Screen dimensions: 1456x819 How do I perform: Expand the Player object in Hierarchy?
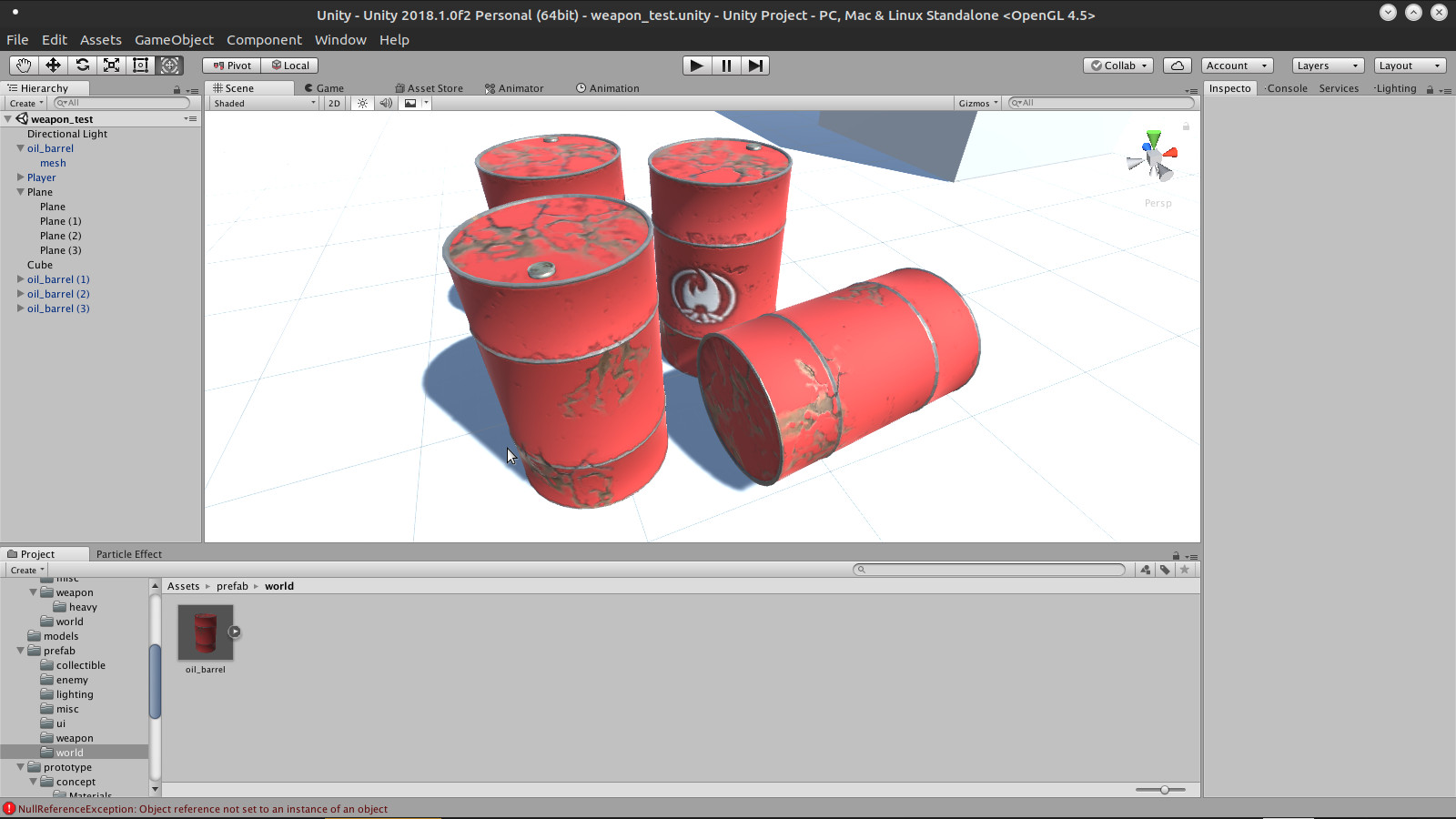point(20,177)
